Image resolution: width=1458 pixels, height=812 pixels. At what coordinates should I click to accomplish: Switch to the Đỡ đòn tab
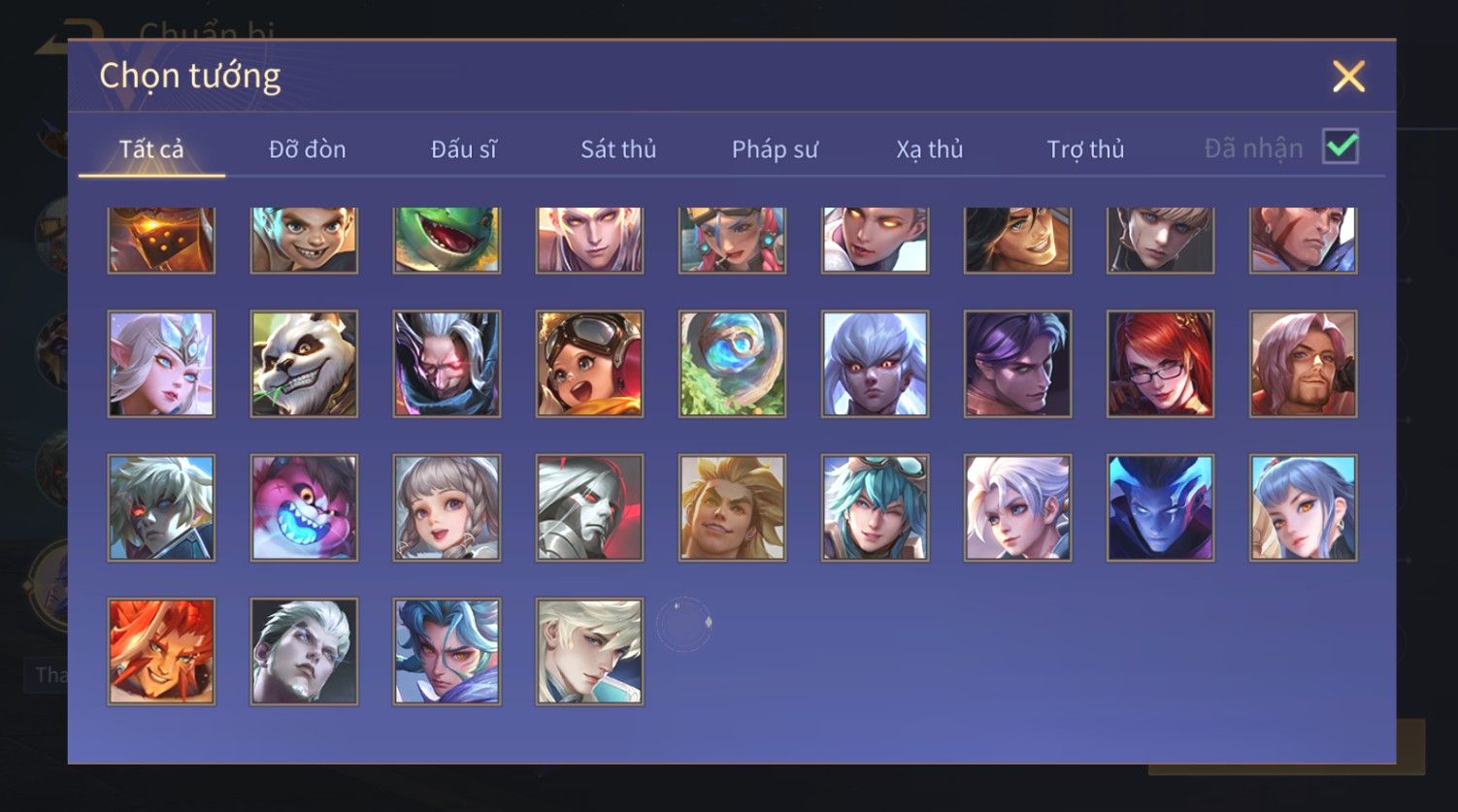307,149
